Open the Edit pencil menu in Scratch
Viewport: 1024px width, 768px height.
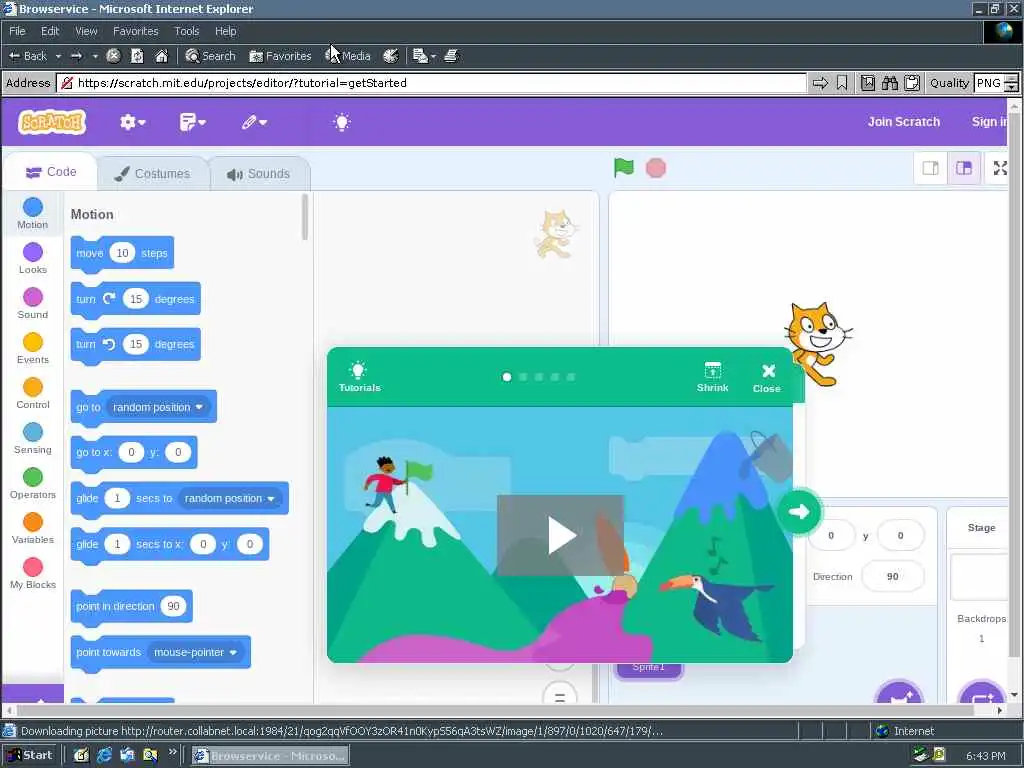pyautogui.click(x=253, y=122)
